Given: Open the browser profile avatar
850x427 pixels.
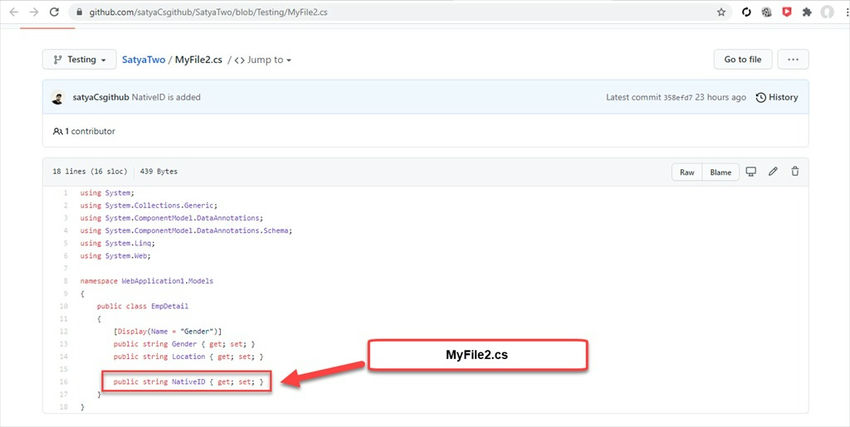Looking at the screenshot, I should point(827,12).
